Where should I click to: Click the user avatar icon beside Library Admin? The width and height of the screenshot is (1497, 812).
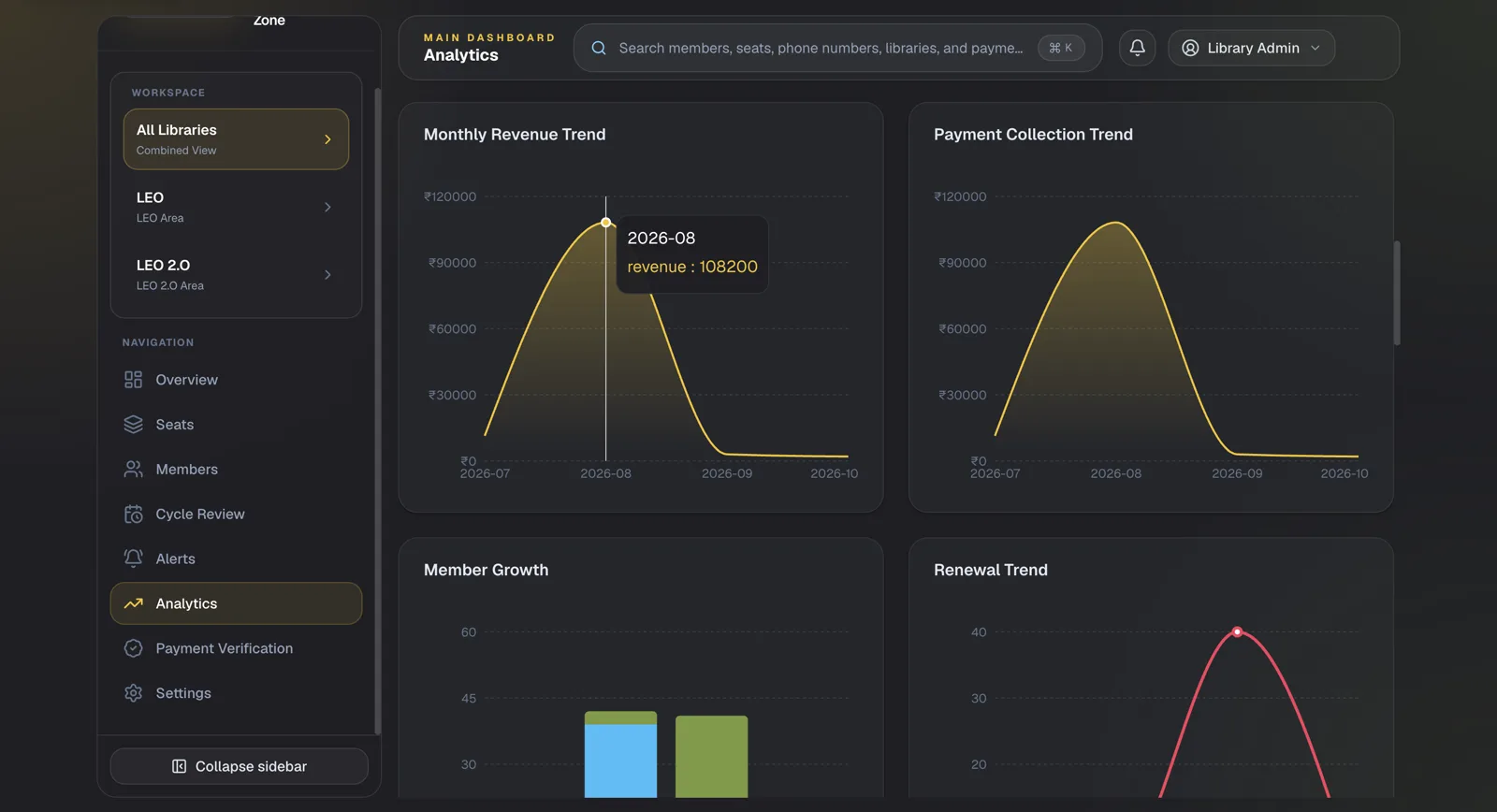click(x=1190, y=48)
